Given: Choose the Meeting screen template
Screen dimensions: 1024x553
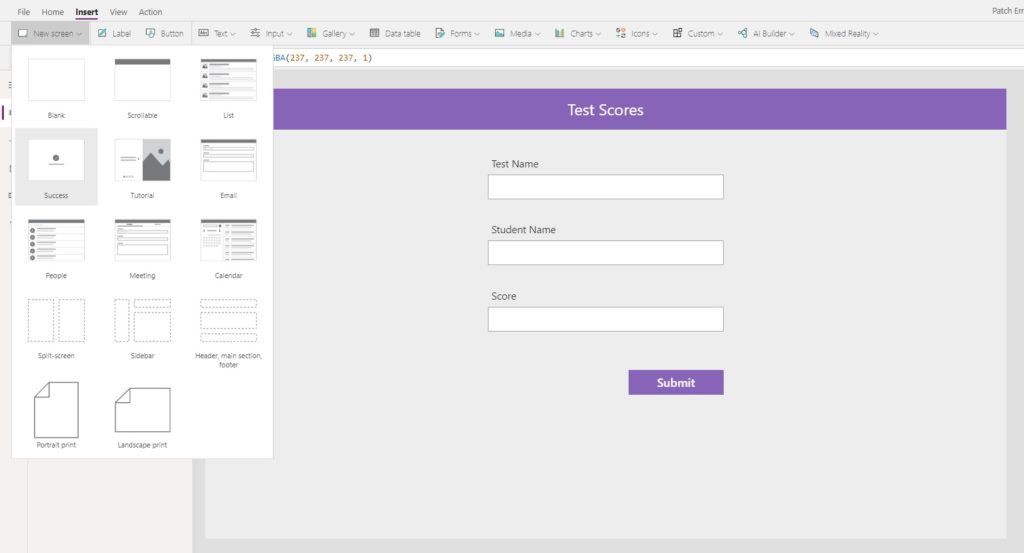Looking at the screenshot, I should point(142,248).
